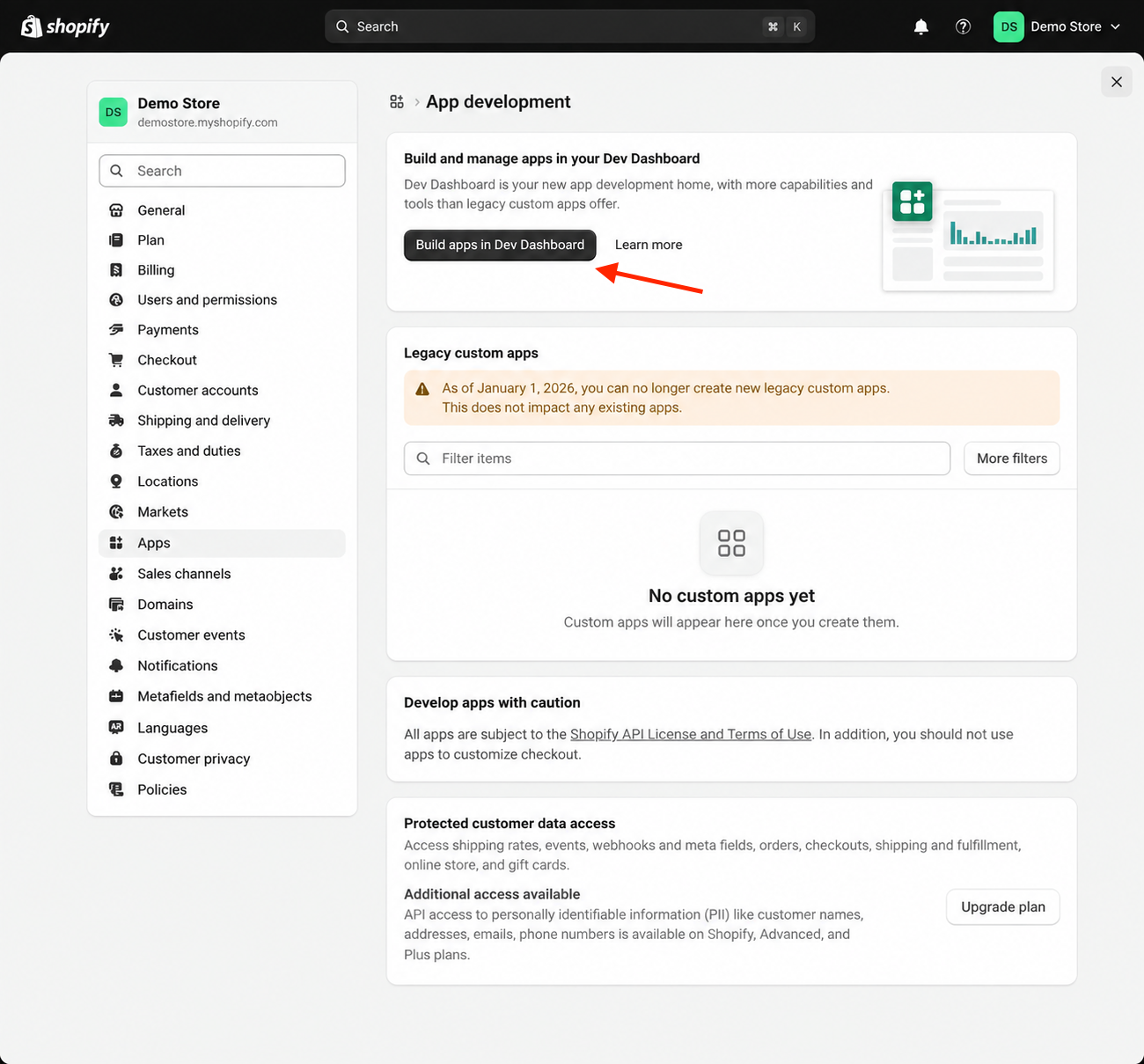The width and height of the screenshot is (1144, 1064).
Task: Focus the top Shopify search bar
Action: pyautogui.click(x=569, y=26)
